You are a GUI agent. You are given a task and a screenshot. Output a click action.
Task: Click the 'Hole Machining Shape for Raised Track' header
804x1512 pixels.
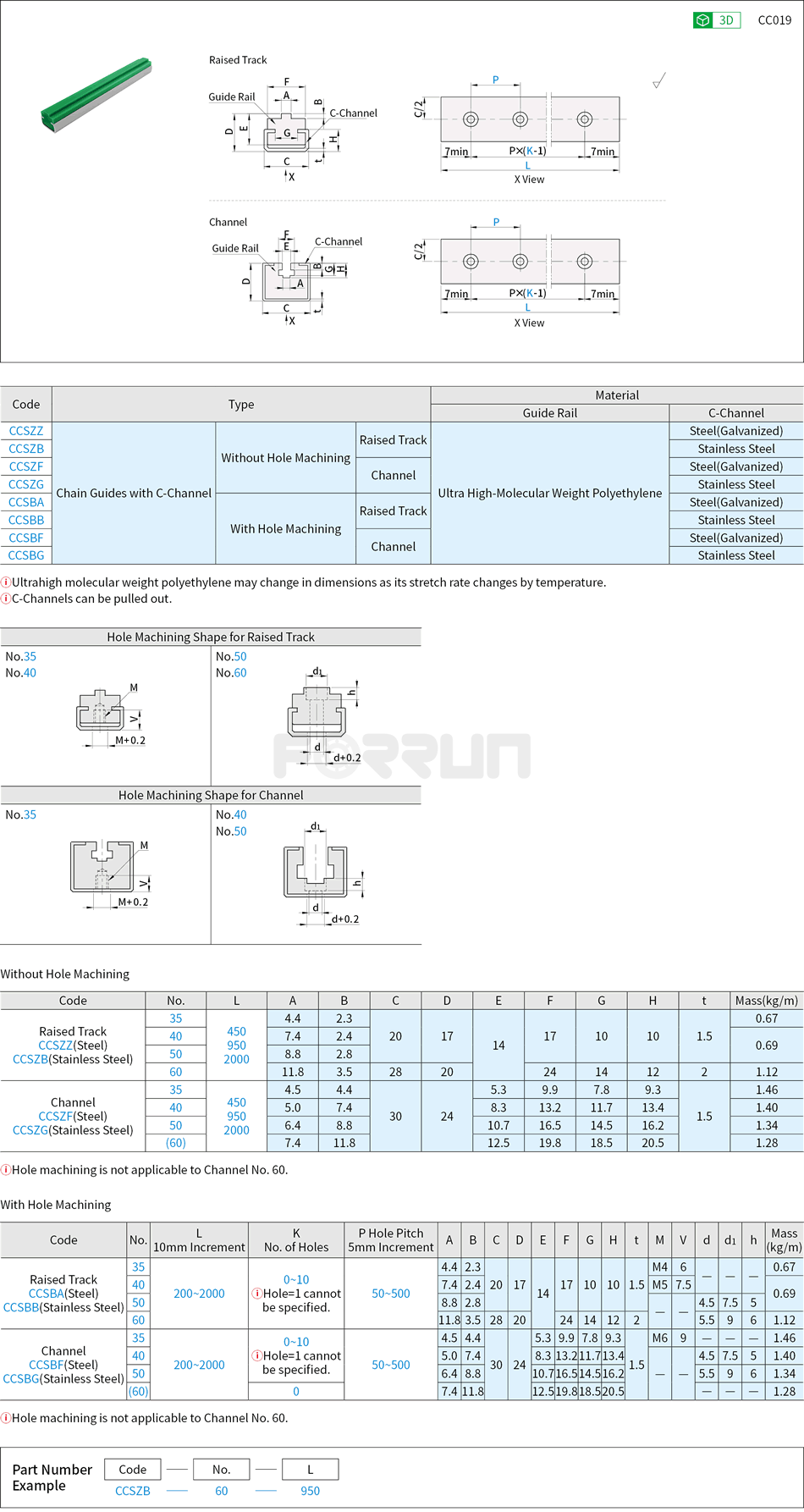pos(211,637)
